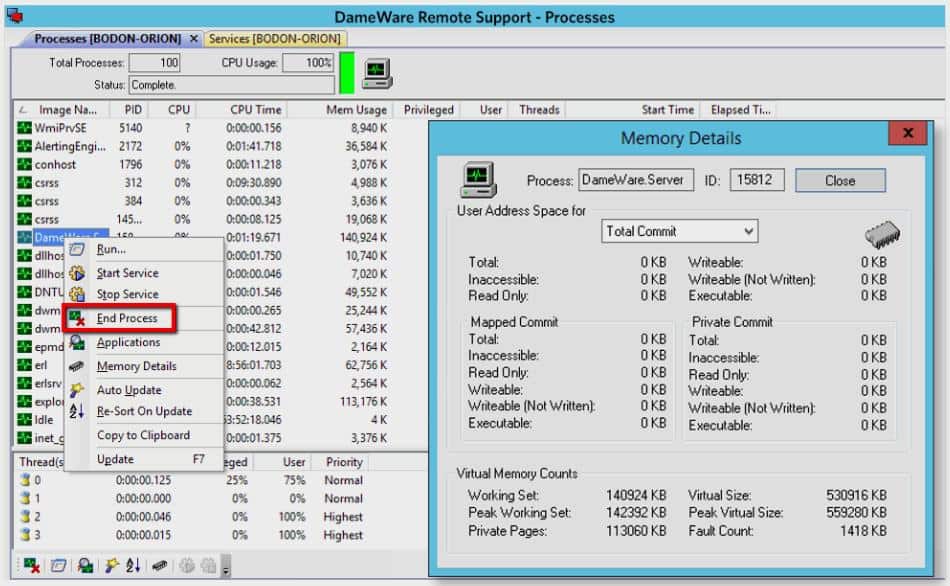This screenshot has width=950, height=586.
Task: Click CPU Usage field showing 100%
Action: pos(308,63)
